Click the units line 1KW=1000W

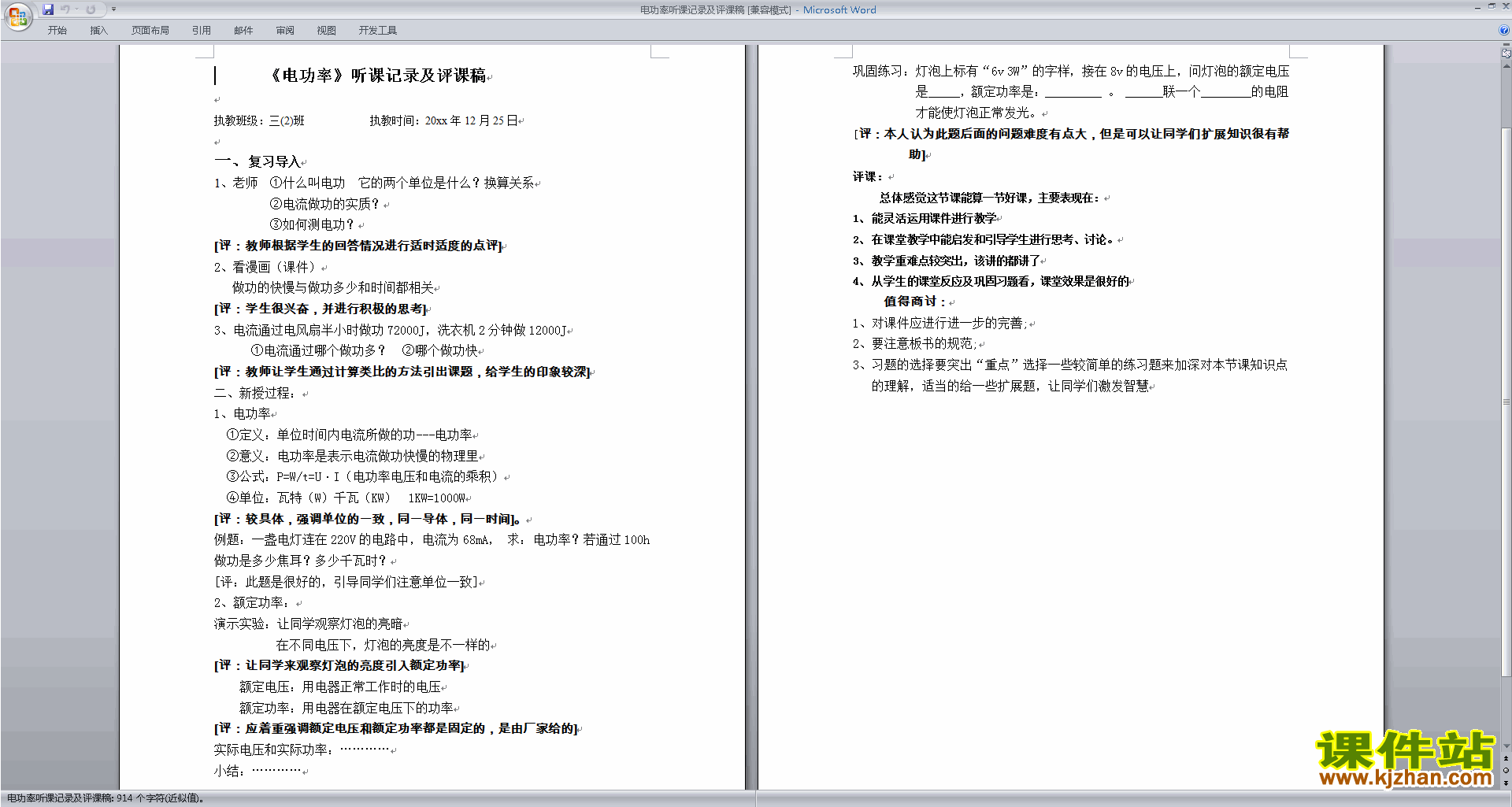347,498
